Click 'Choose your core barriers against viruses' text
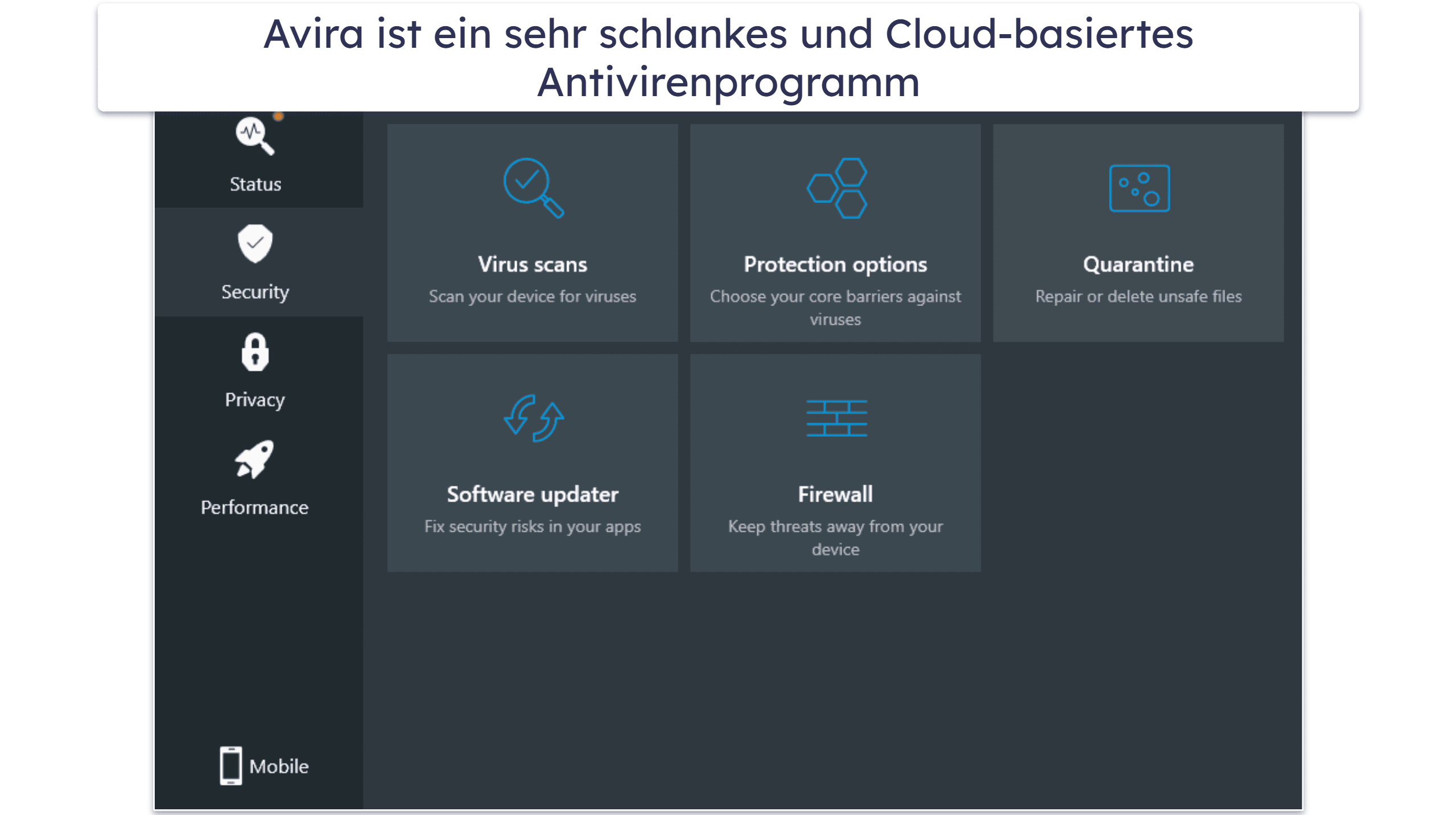This screenshot has width=1456, height=815. [835, 308]
